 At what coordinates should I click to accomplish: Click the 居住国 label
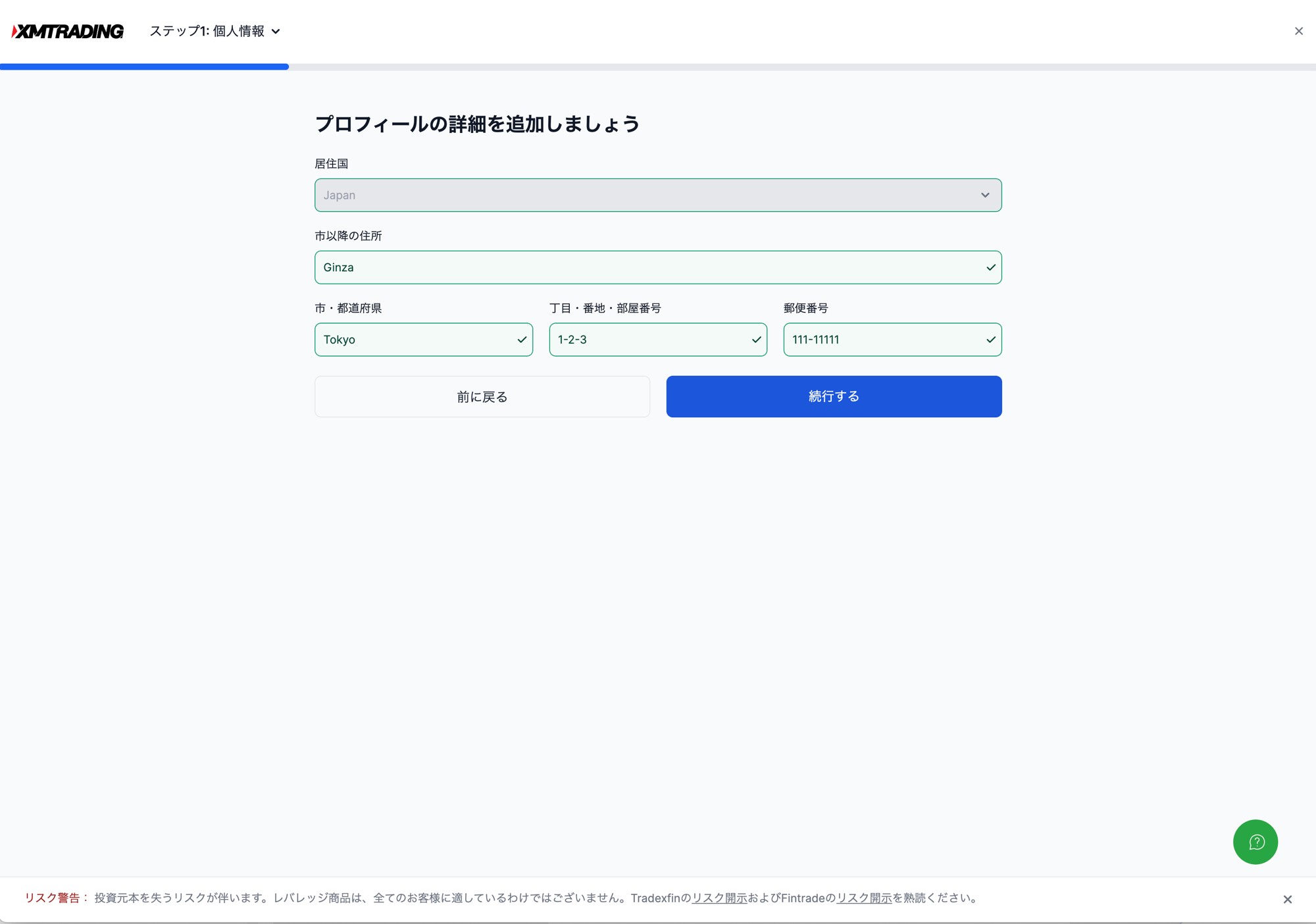[331, 163]
